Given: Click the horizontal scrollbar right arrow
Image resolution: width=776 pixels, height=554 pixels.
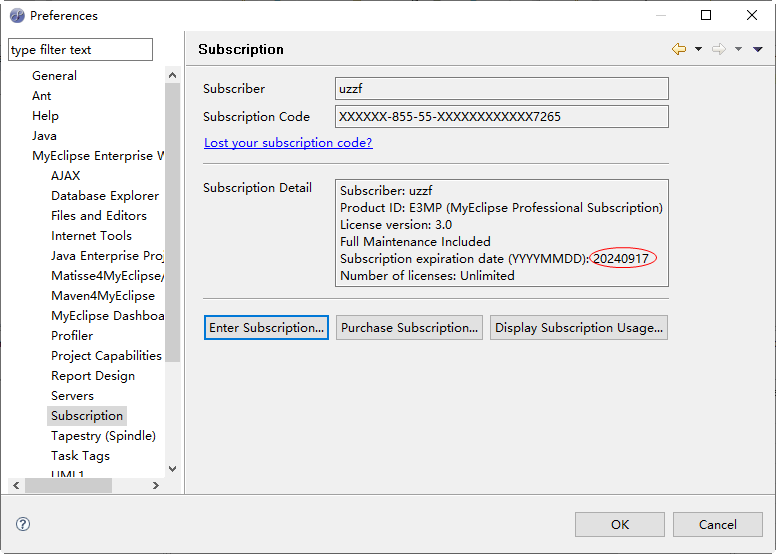Looking at the screenshot, I should click(155, 485).
